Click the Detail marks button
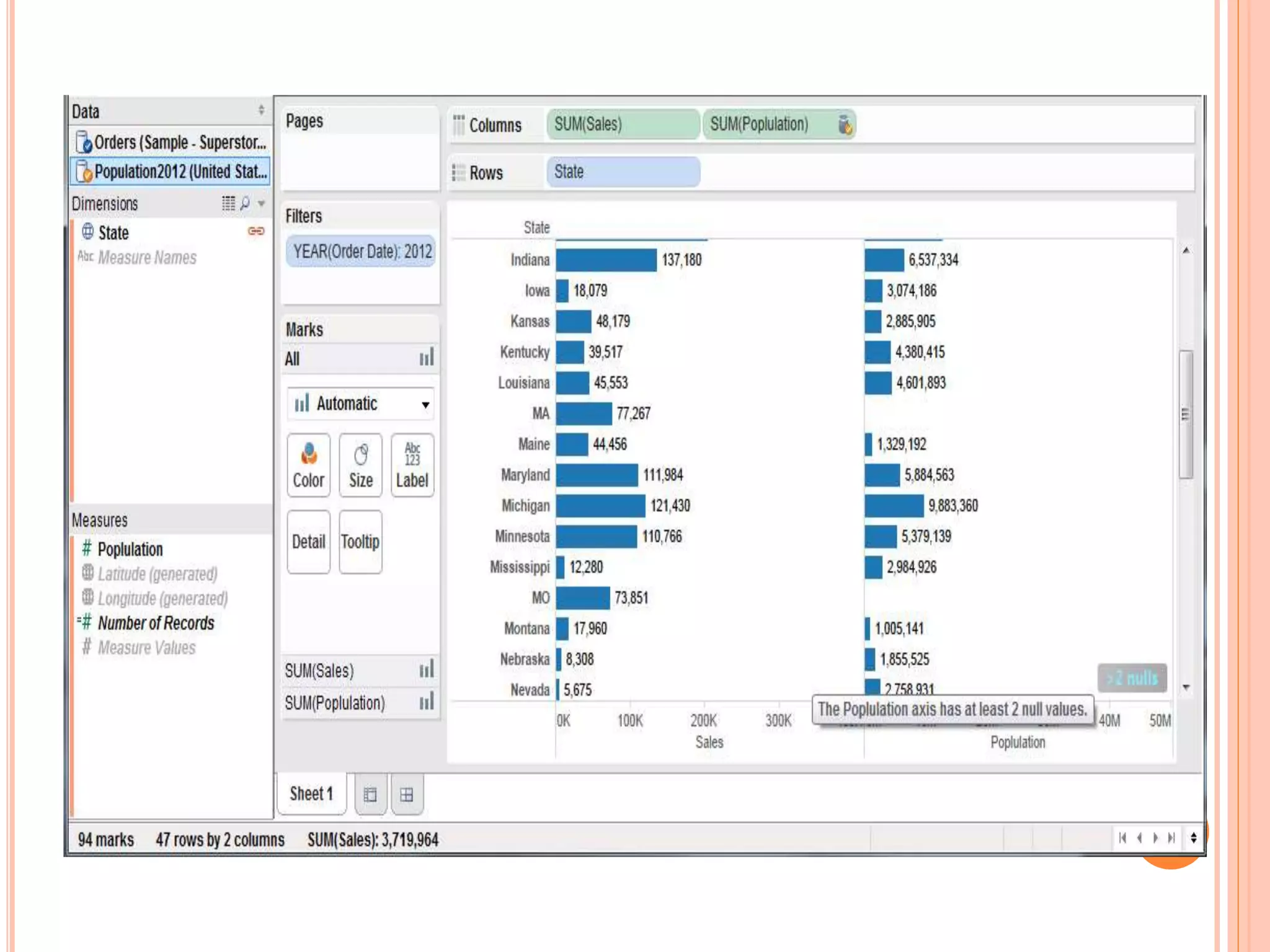Viewport: 1270px width, 952px height. [308, 542]
